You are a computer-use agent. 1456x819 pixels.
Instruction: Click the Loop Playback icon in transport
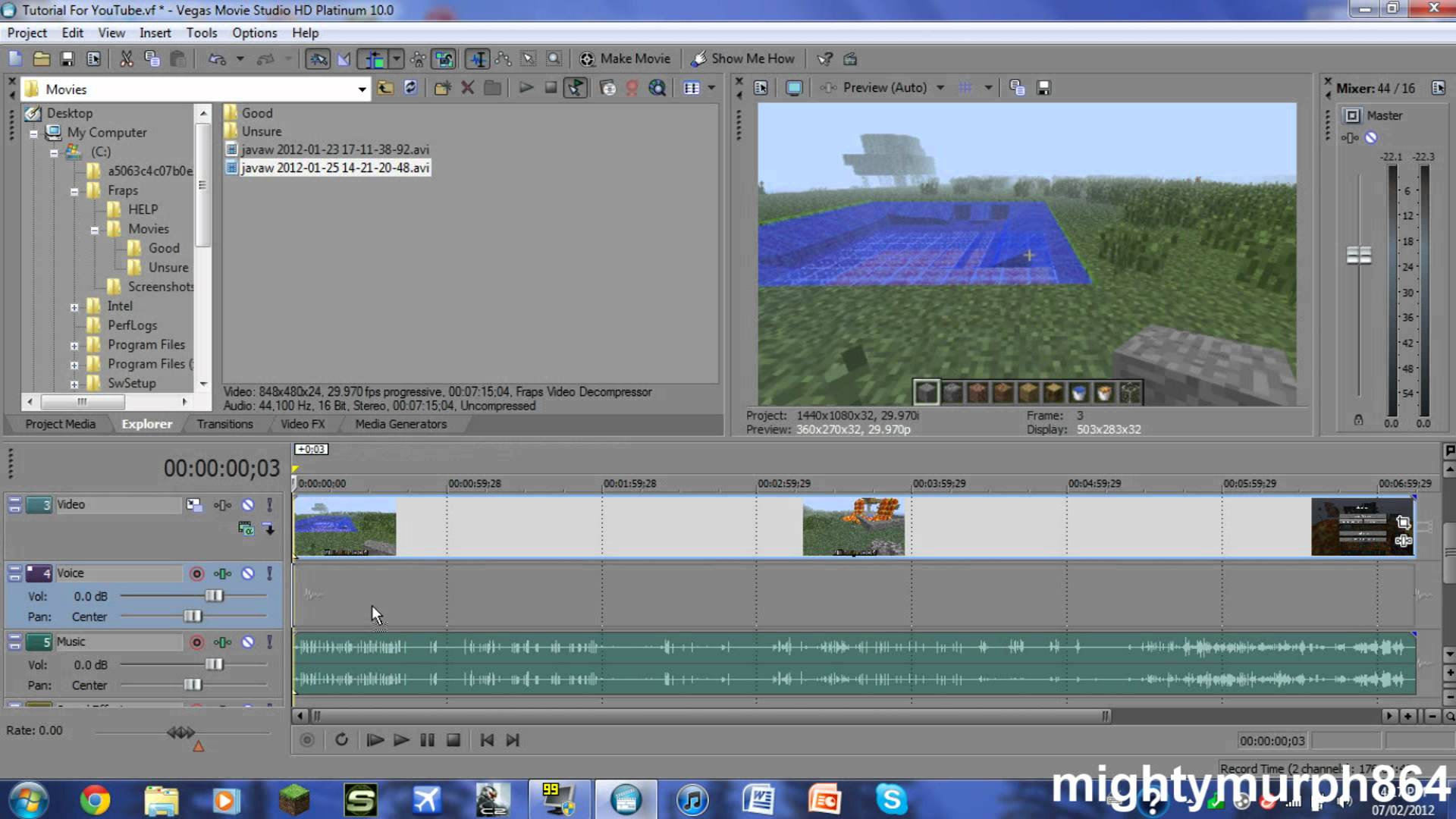[x=341, y=739]
